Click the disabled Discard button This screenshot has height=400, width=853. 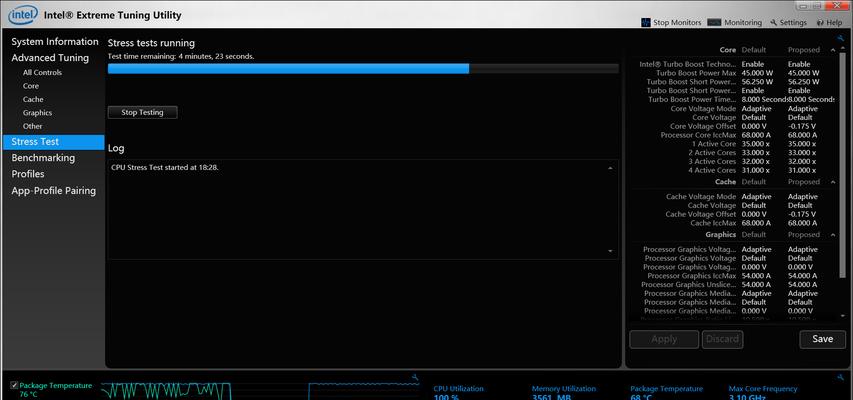pos(722,339)
